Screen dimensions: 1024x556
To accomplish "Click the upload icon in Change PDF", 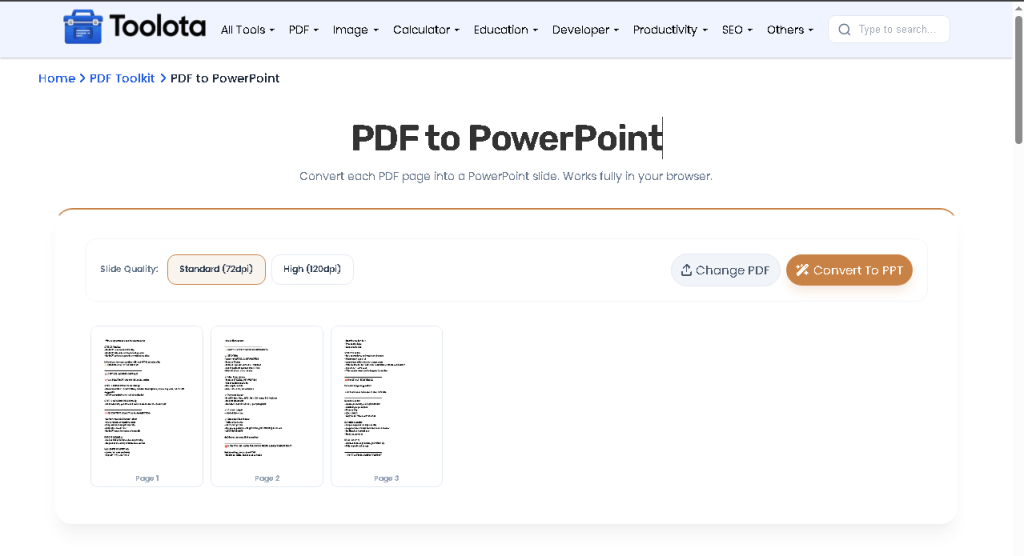I will (x=686, y=270).
